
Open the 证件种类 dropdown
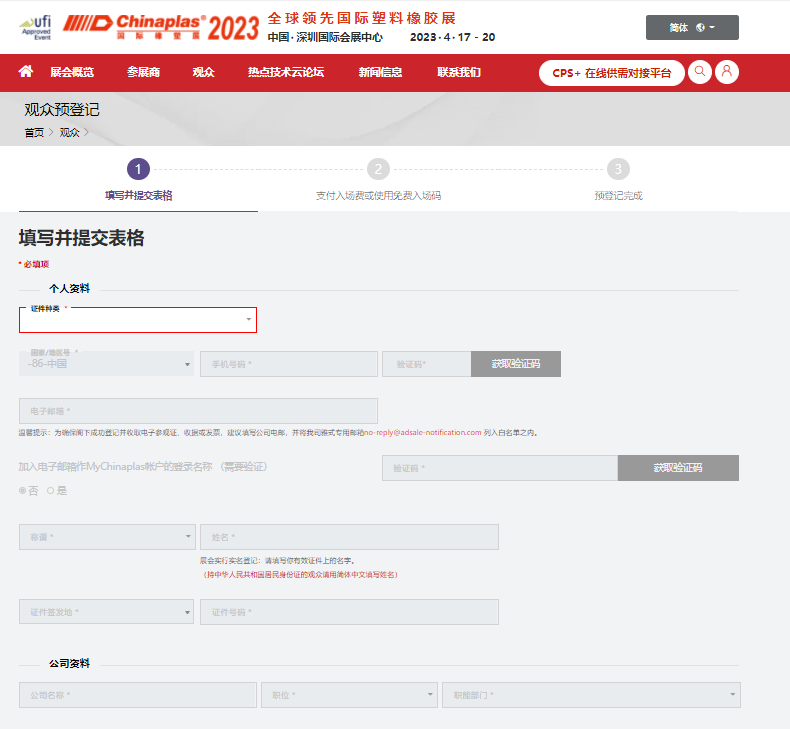[138, 320]
